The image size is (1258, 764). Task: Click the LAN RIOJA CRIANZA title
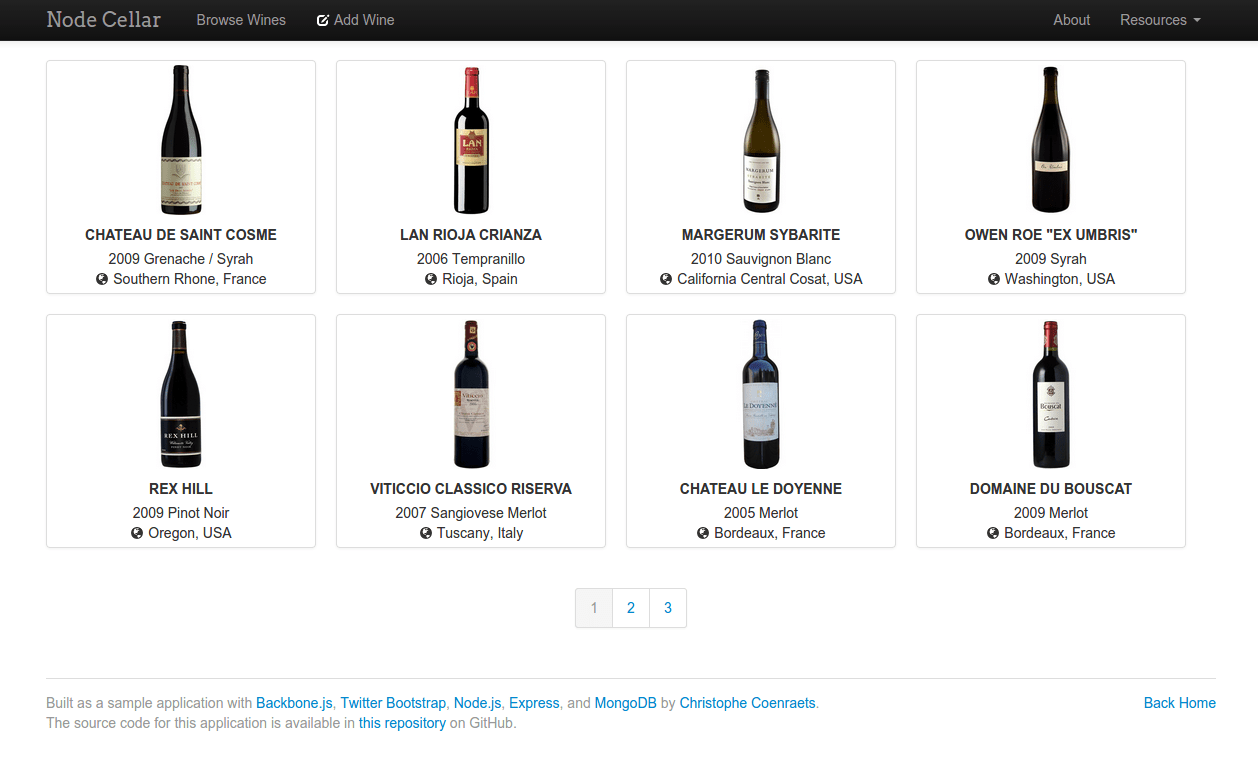pyautogui.click(x=471, y=235)
